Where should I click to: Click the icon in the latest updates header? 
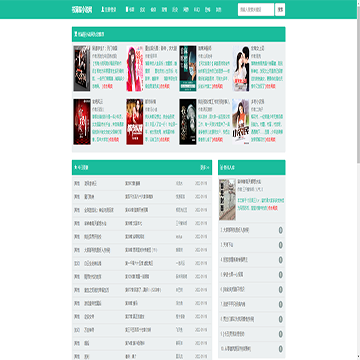click(x=76, y=167)
